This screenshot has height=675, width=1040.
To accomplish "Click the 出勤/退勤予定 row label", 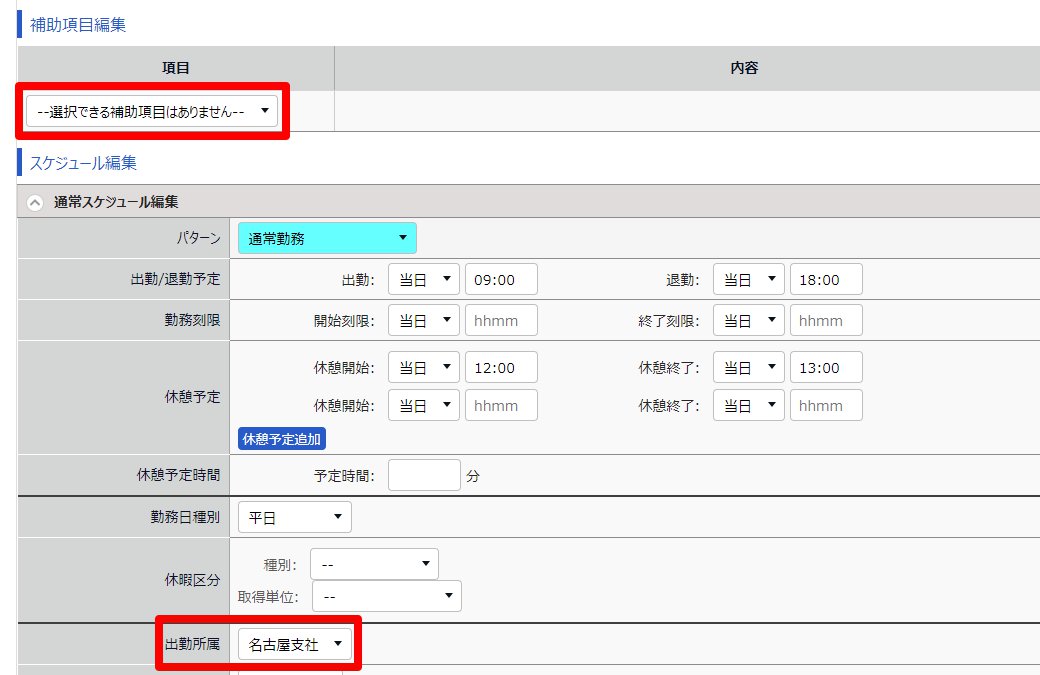I will (x=176, y=279).
